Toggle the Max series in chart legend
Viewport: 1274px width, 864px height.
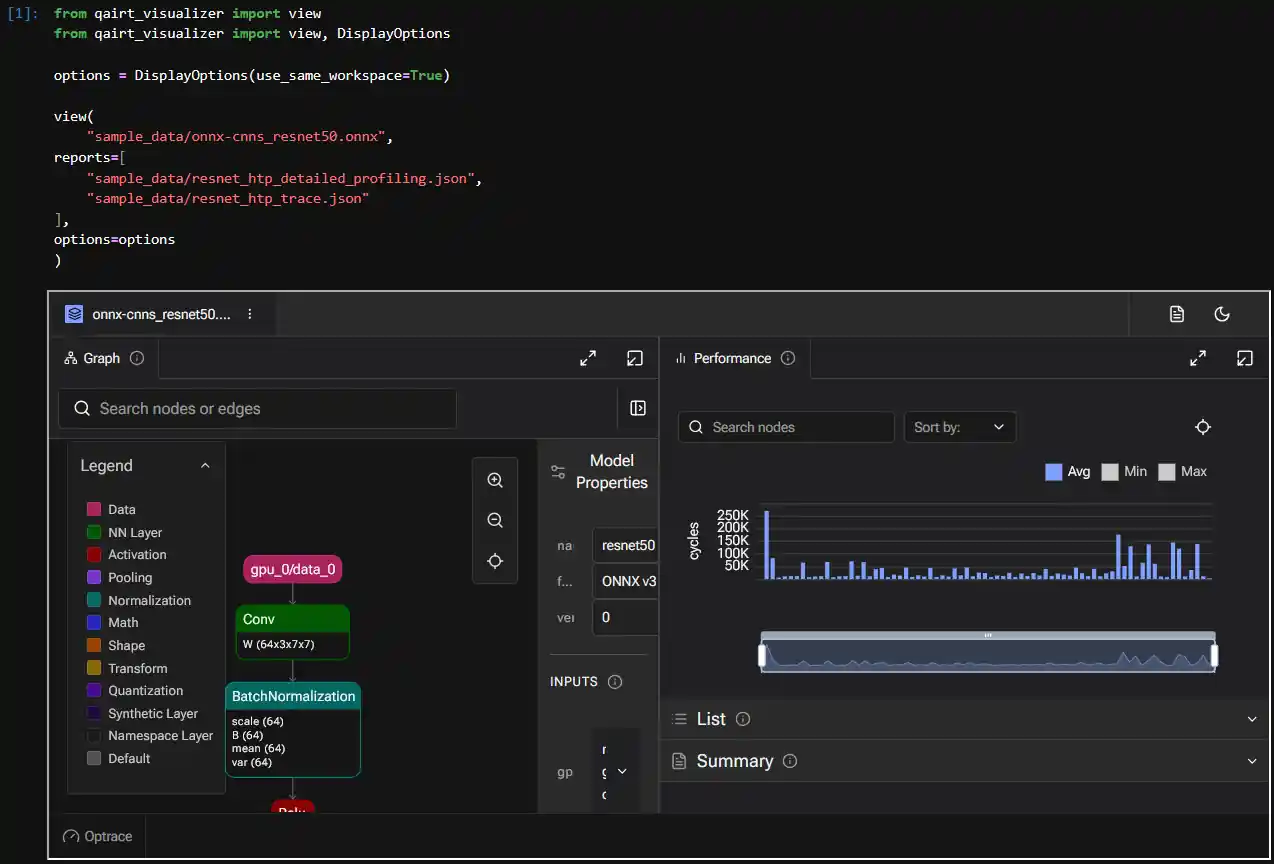click(1182, 472)
